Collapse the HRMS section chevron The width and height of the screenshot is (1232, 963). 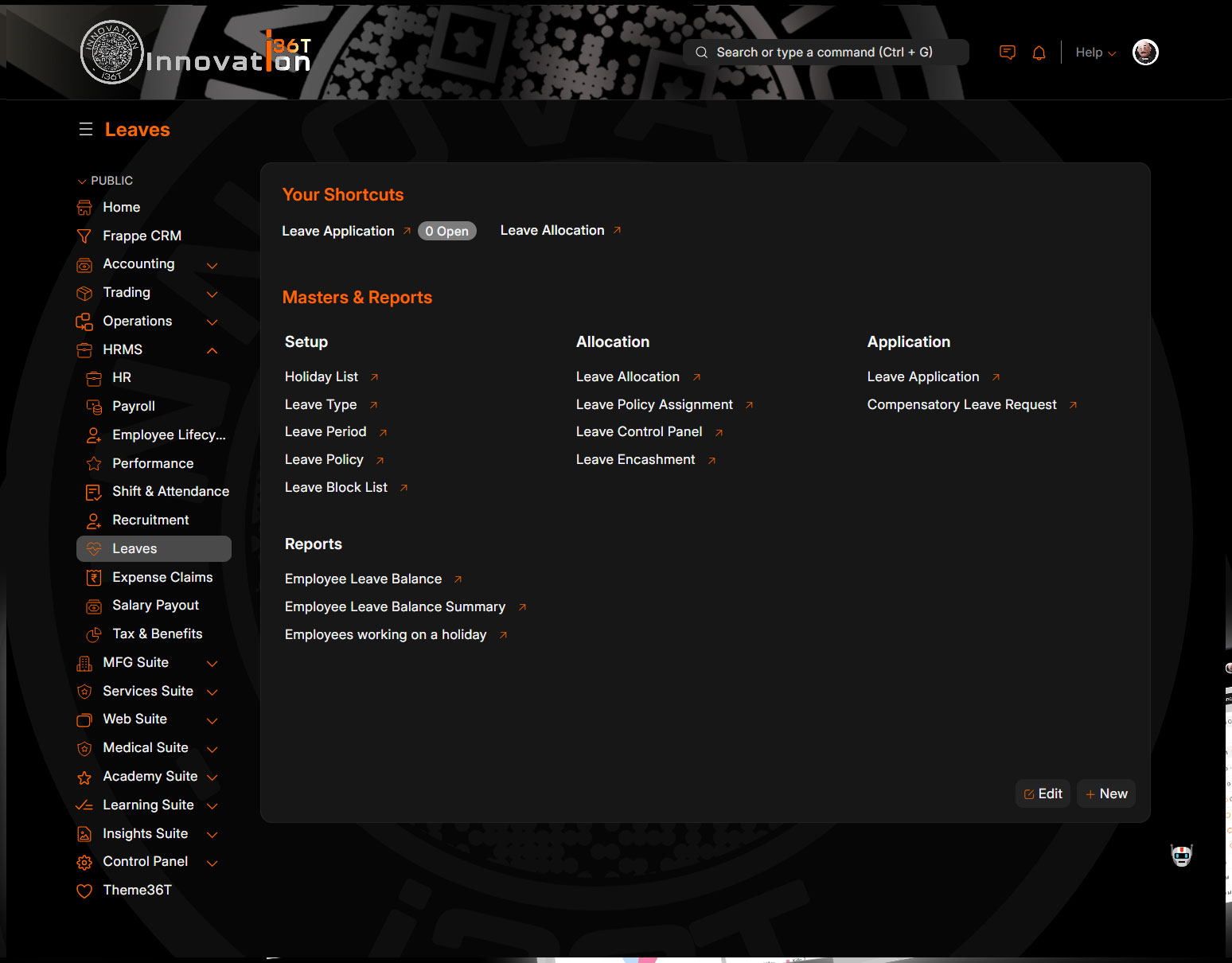212,350
